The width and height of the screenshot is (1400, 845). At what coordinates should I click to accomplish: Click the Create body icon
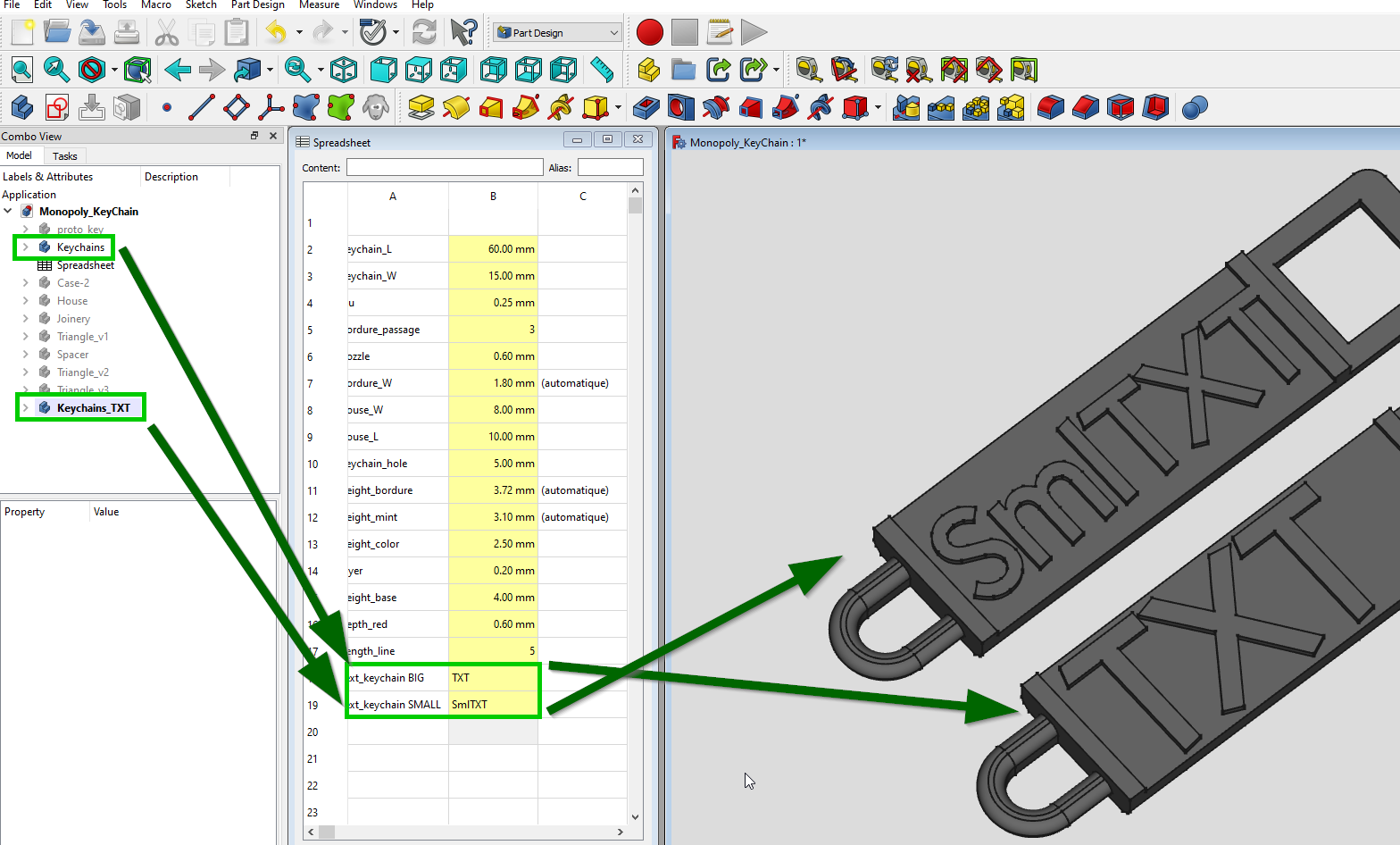tap(22, 108)
